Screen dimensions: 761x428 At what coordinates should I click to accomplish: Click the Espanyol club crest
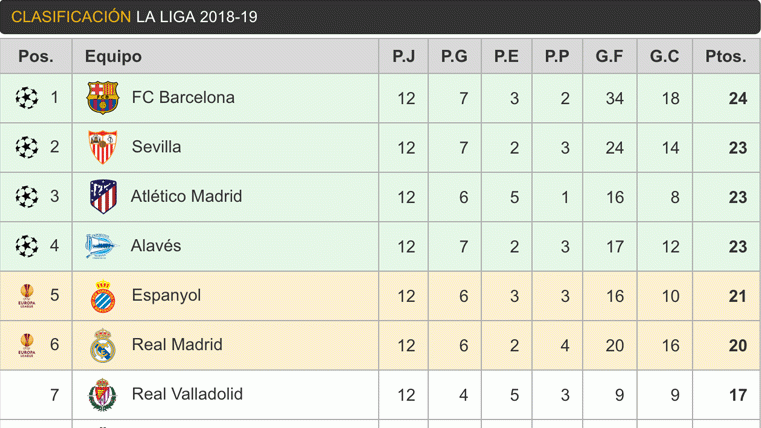tap(102, 296)
